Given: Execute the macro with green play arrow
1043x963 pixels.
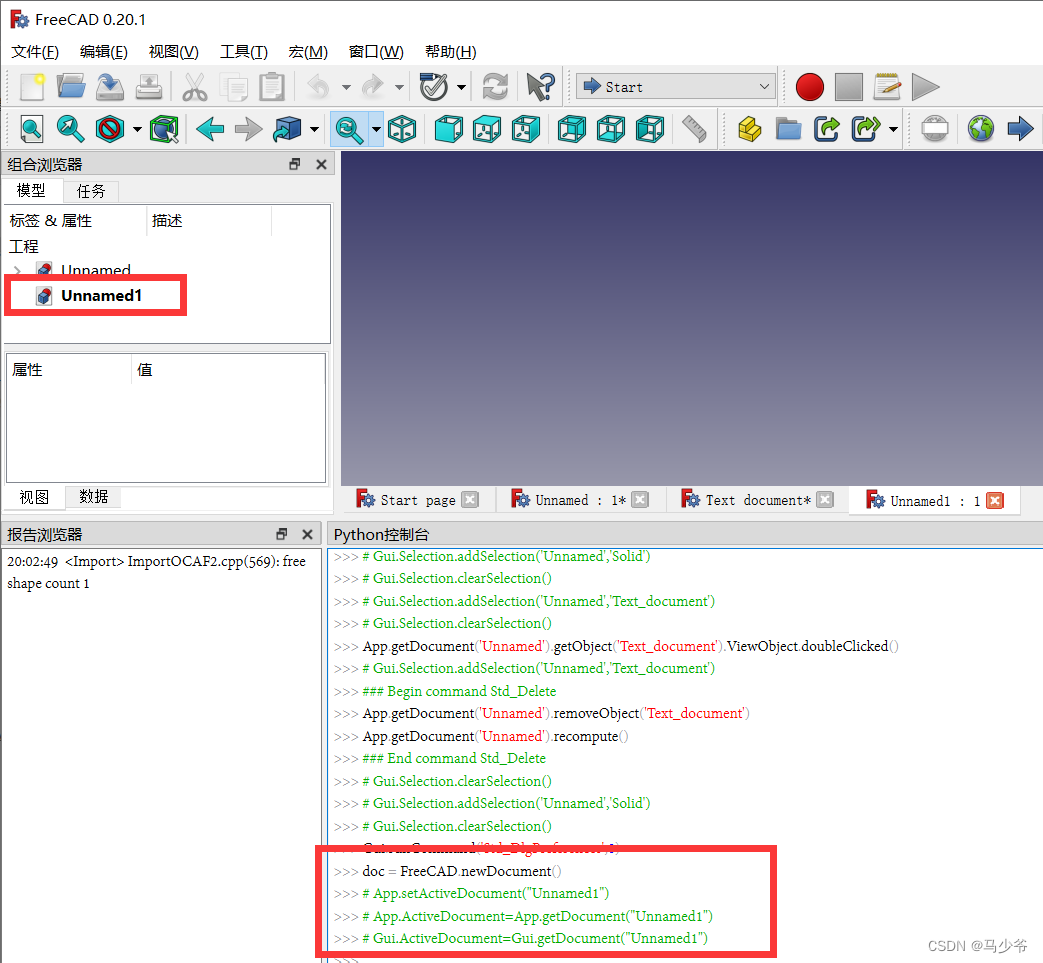Looking at the screenshot, I should pyautogui.click(x=925, y=87).
